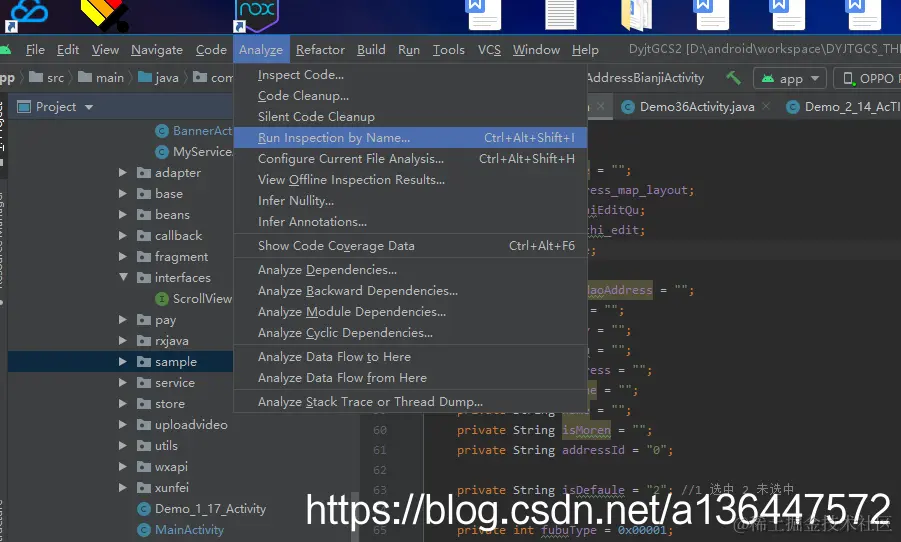Choose Analyze Dependencies entry
The image size is (901, 542).
point(410,270)
